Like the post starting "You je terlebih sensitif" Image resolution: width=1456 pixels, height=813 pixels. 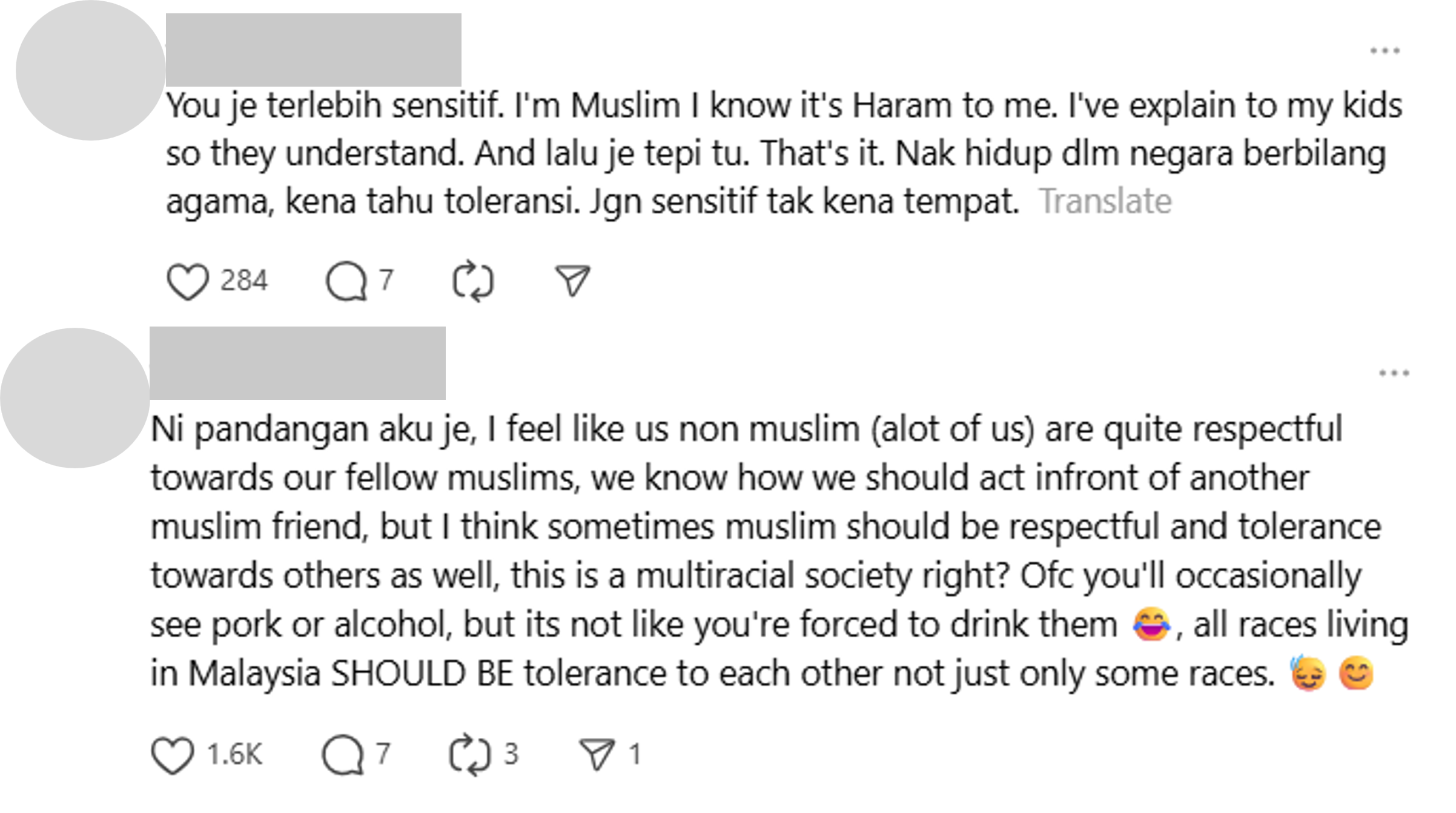[188, 282]
